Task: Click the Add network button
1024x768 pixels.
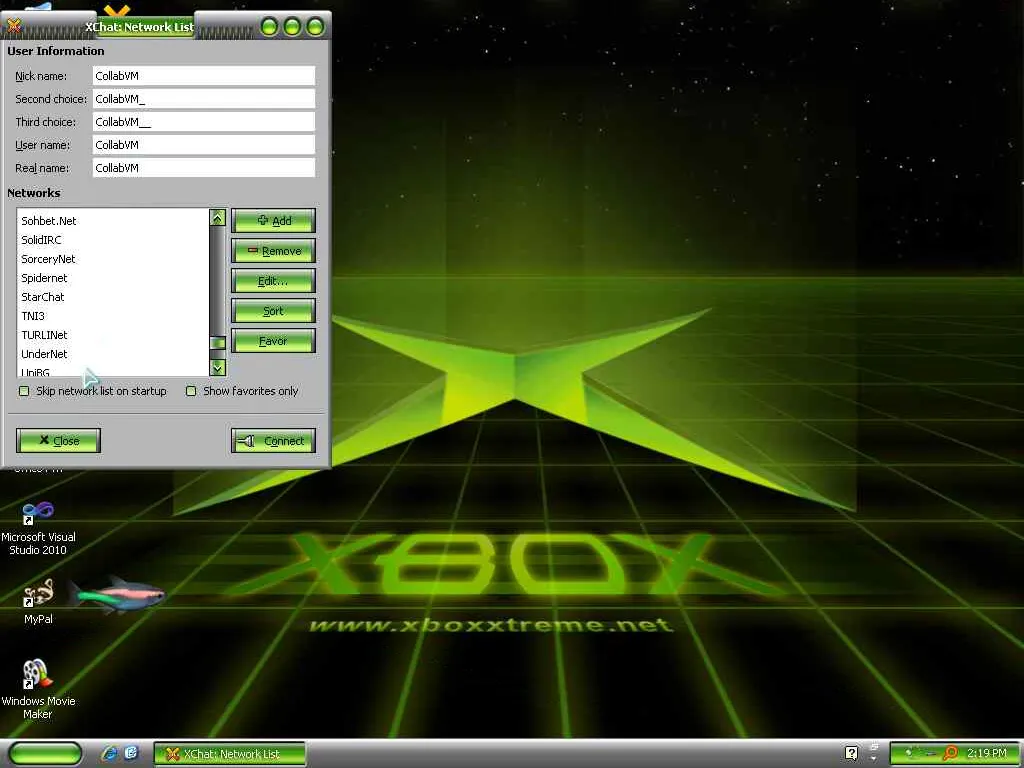Action: click(x=273, y=221)
